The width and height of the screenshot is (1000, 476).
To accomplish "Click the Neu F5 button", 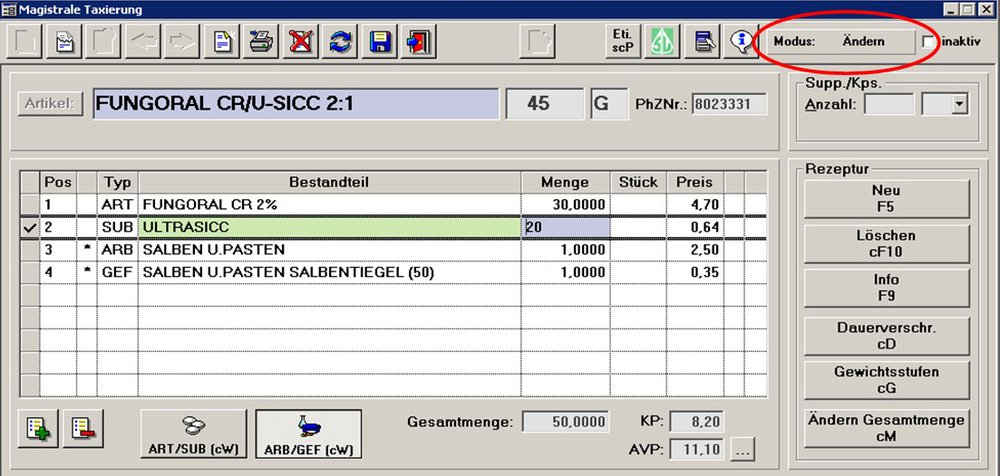I will click(x=886, y=198).
